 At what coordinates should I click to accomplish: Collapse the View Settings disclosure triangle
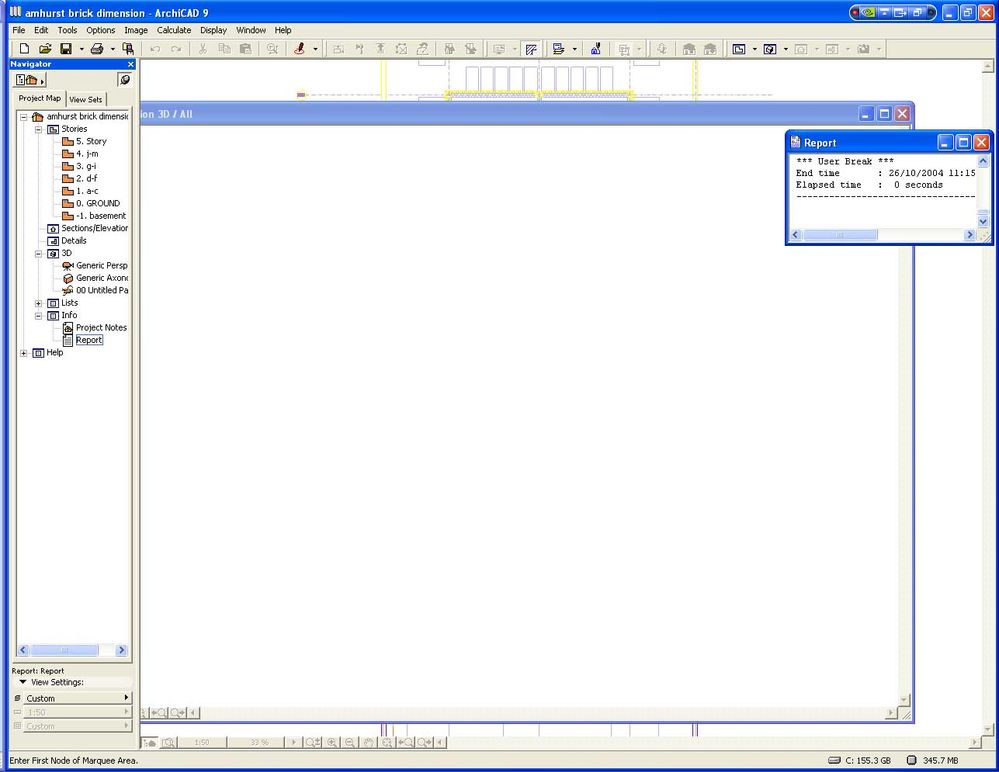[23, 682]
